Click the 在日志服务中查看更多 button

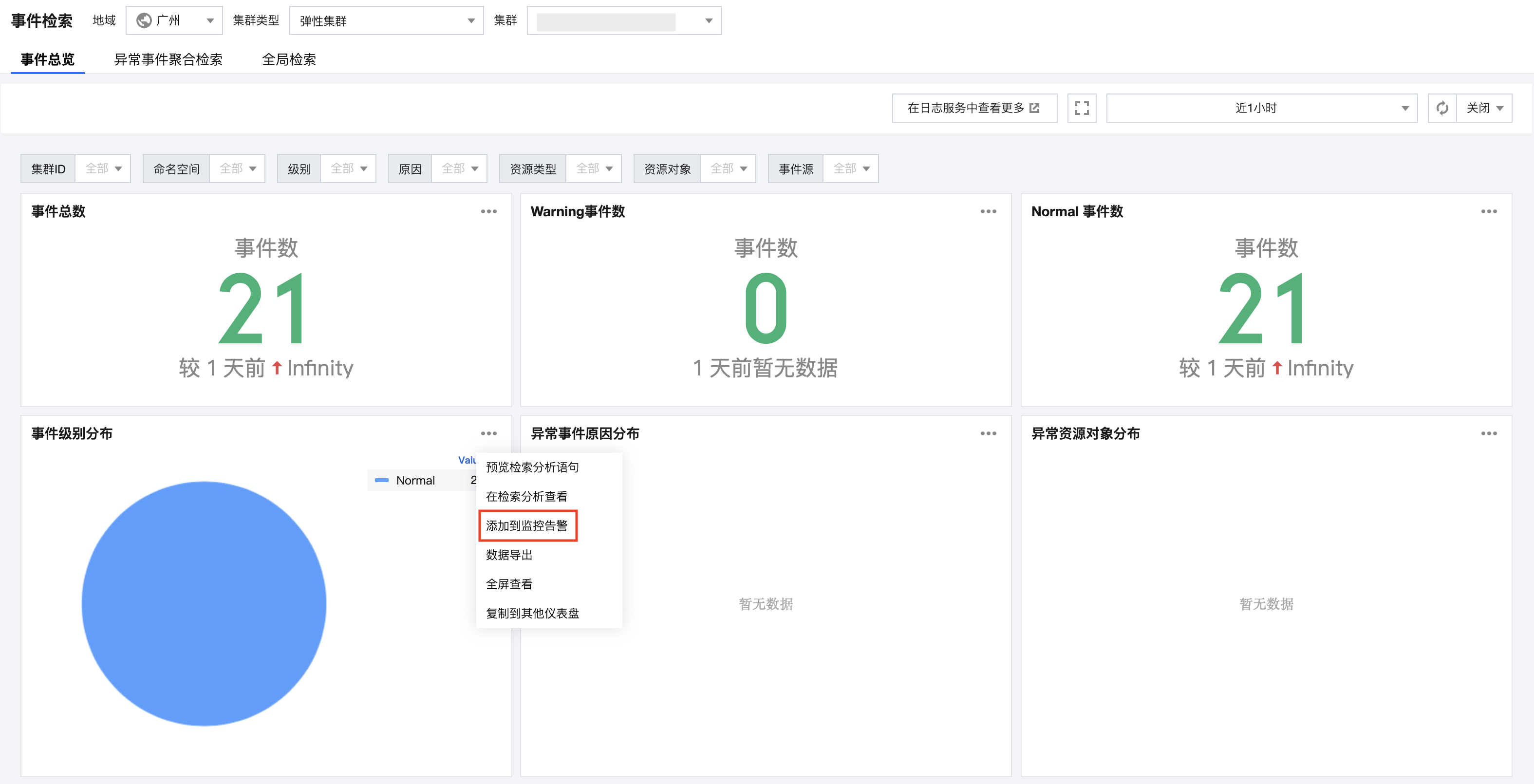pyautogui.click(x=974, y=108)
